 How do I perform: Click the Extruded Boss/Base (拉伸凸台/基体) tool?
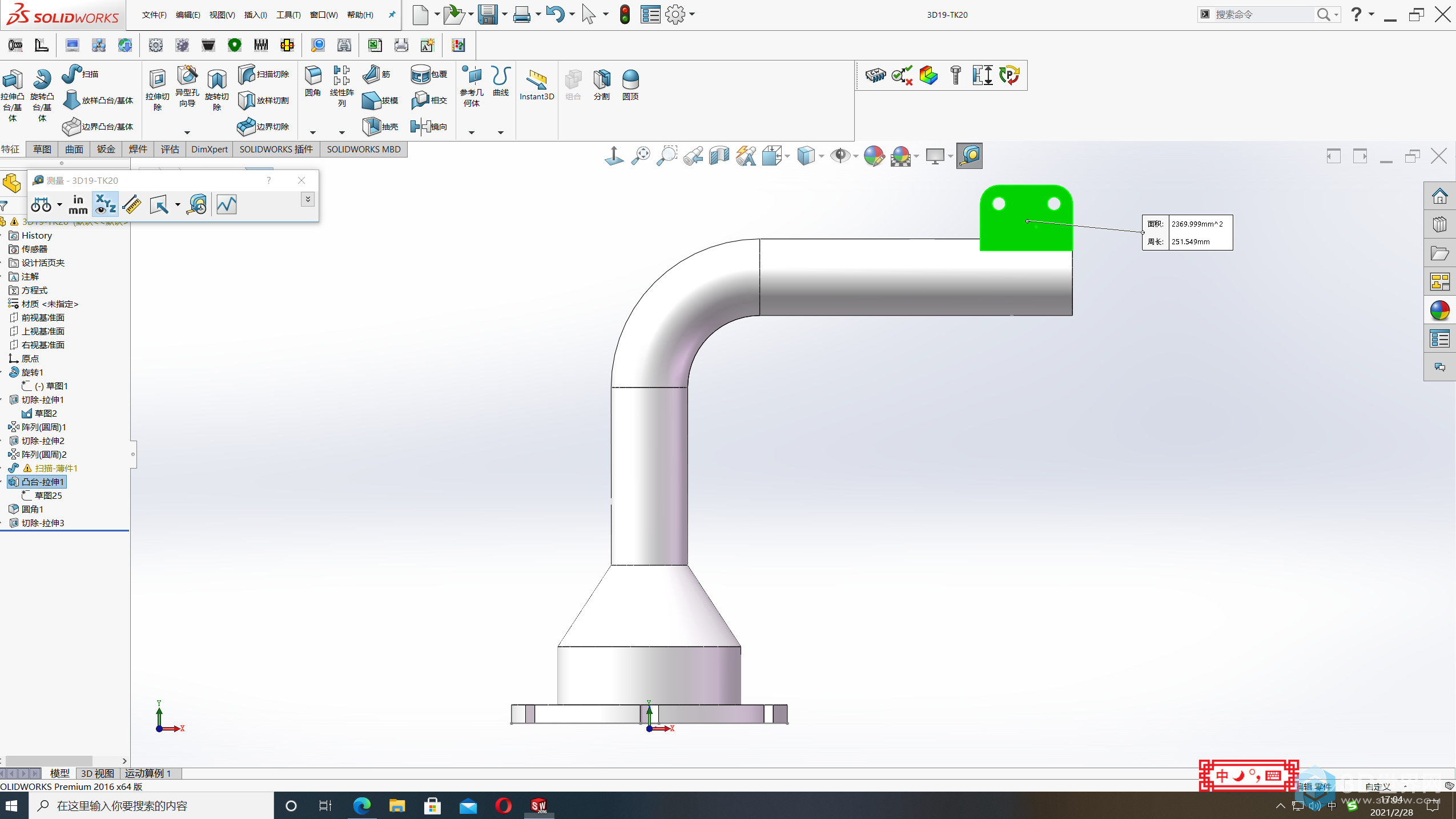coord(12,95)
